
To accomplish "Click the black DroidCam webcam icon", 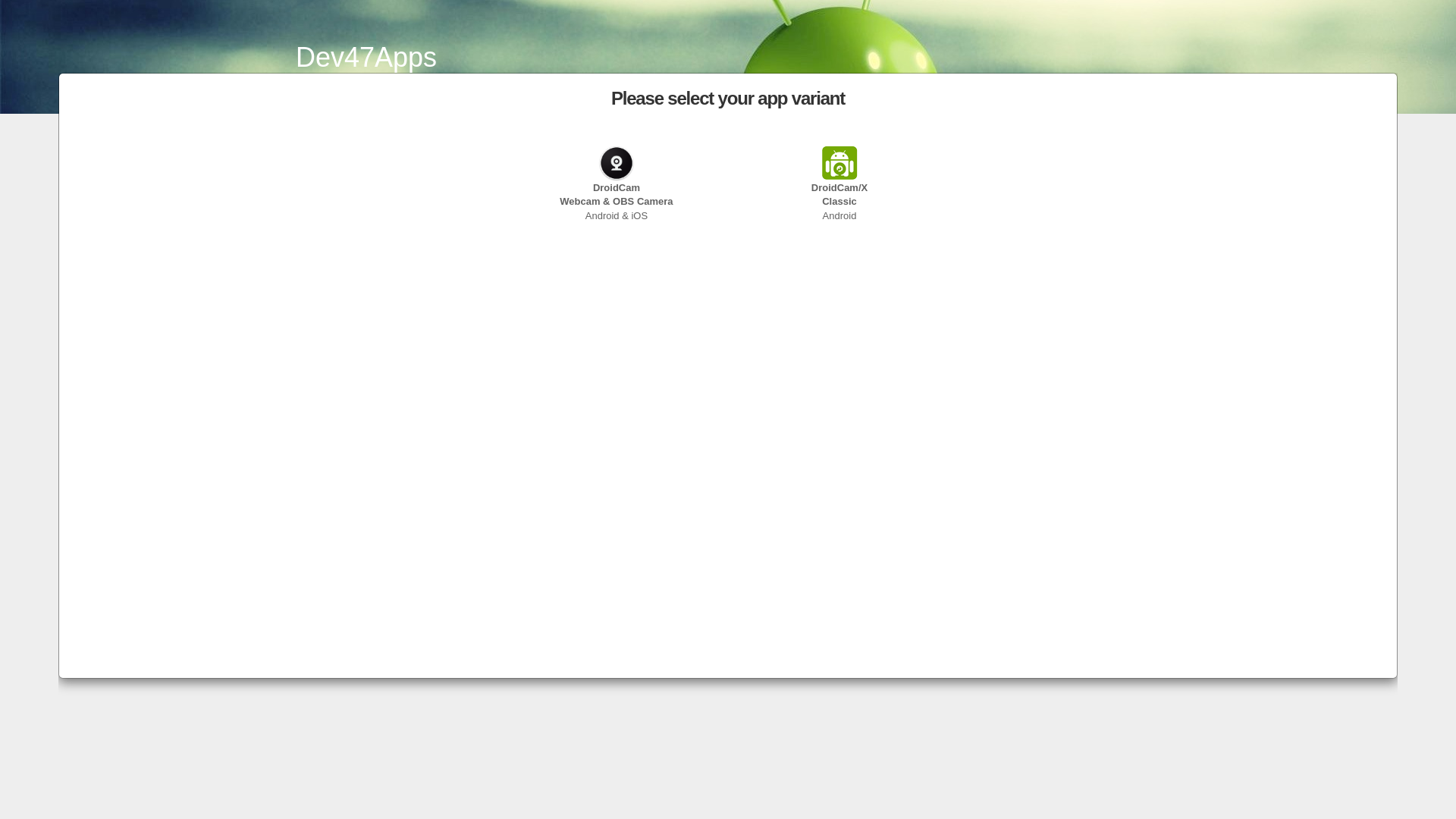I will pos(617,163).
